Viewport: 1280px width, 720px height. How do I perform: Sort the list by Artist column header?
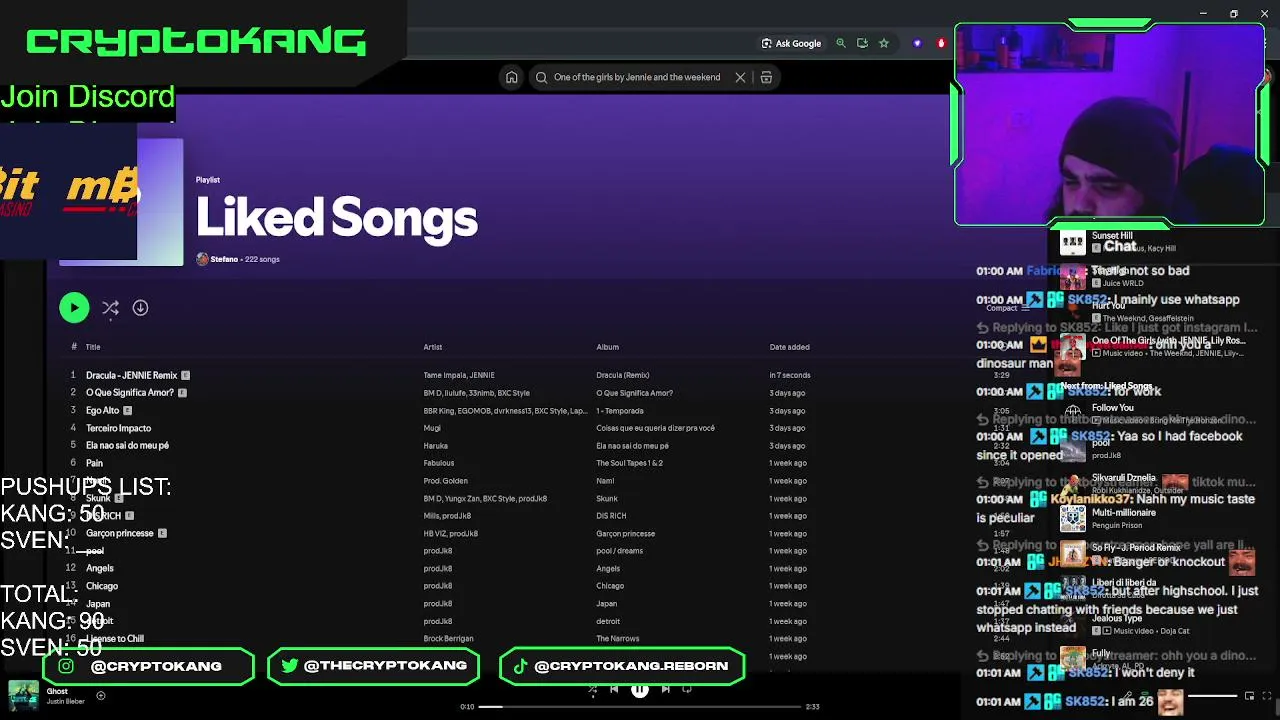click(432, 347)
